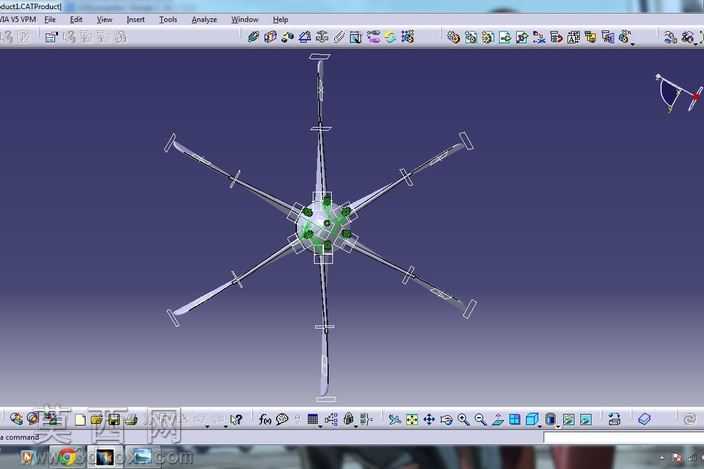This screenshot has height=469, width=704.
Task: Click the Hide/Show icon
Action: pyautogui.click(x=568, y=420)
